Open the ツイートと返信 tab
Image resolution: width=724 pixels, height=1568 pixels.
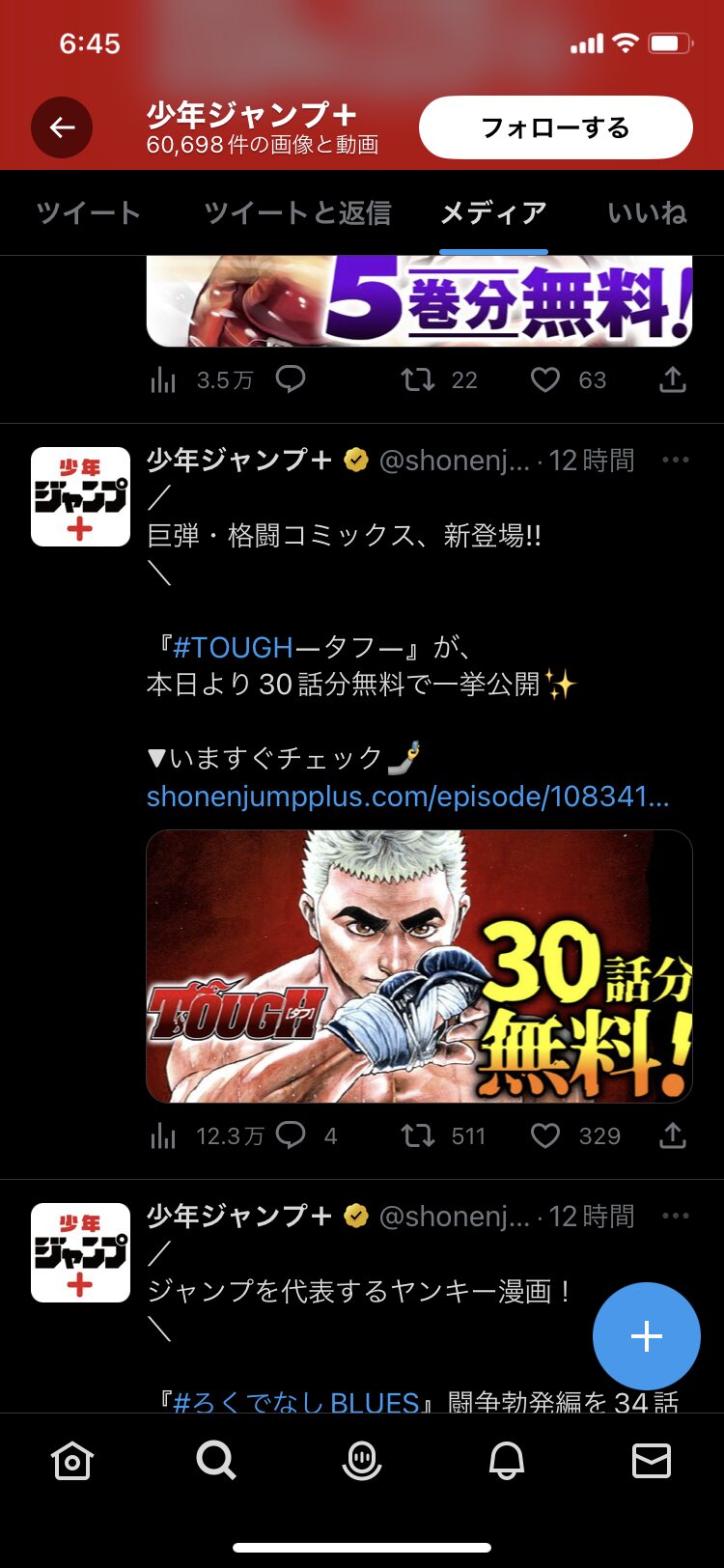coord(297,212)
